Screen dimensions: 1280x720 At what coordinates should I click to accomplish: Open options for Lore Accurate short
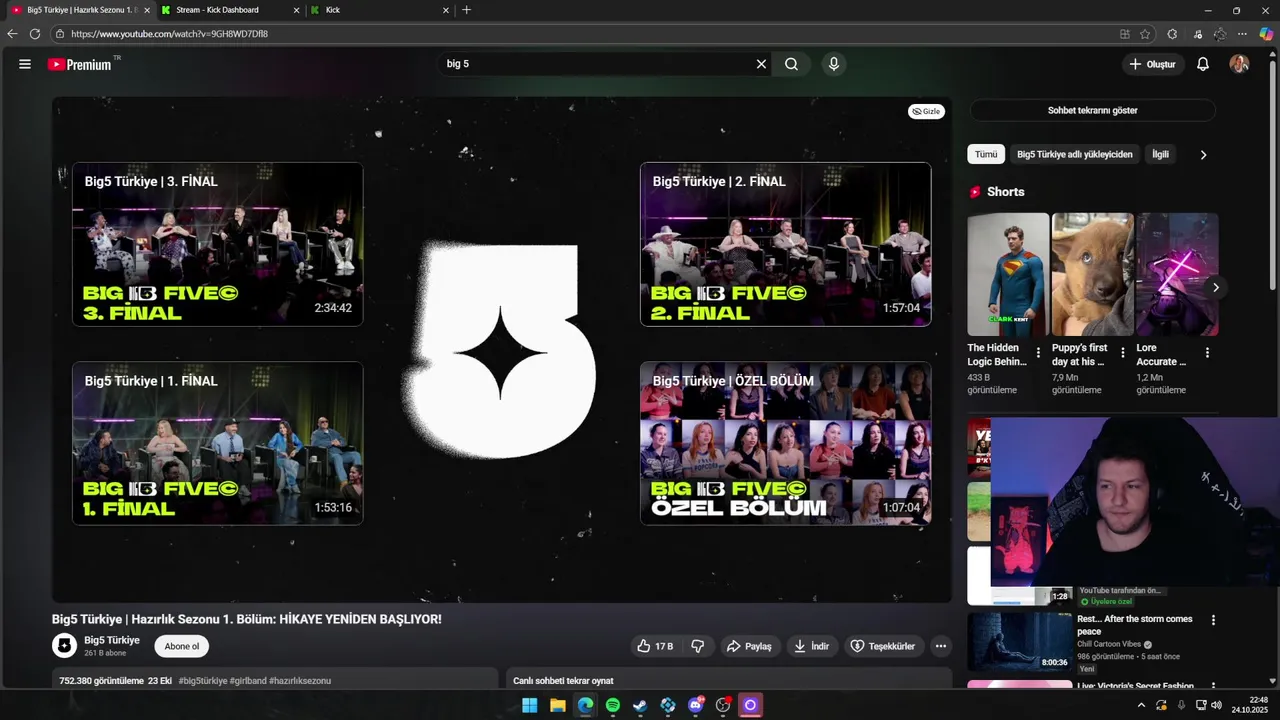pos(1207,353)
